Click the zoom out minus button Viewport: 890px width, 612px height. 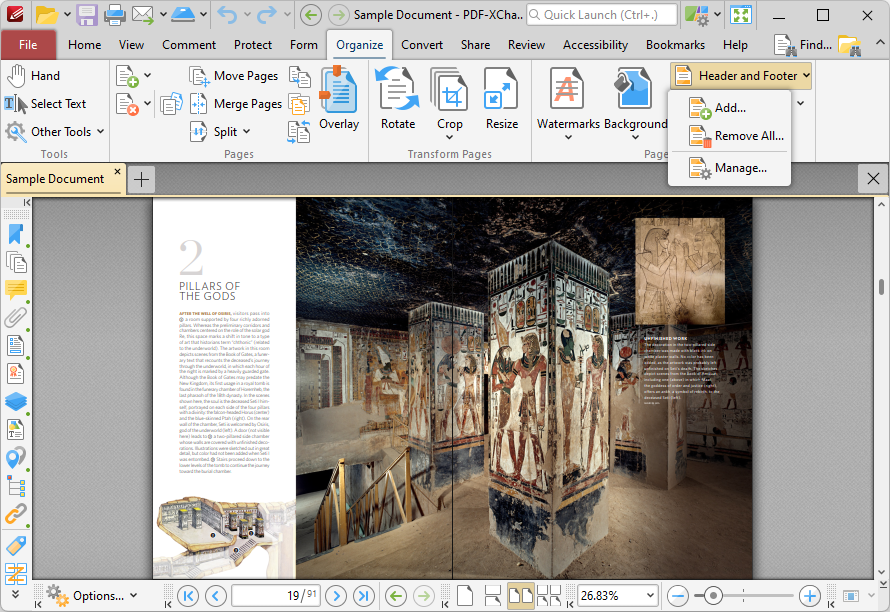(678, 596)
